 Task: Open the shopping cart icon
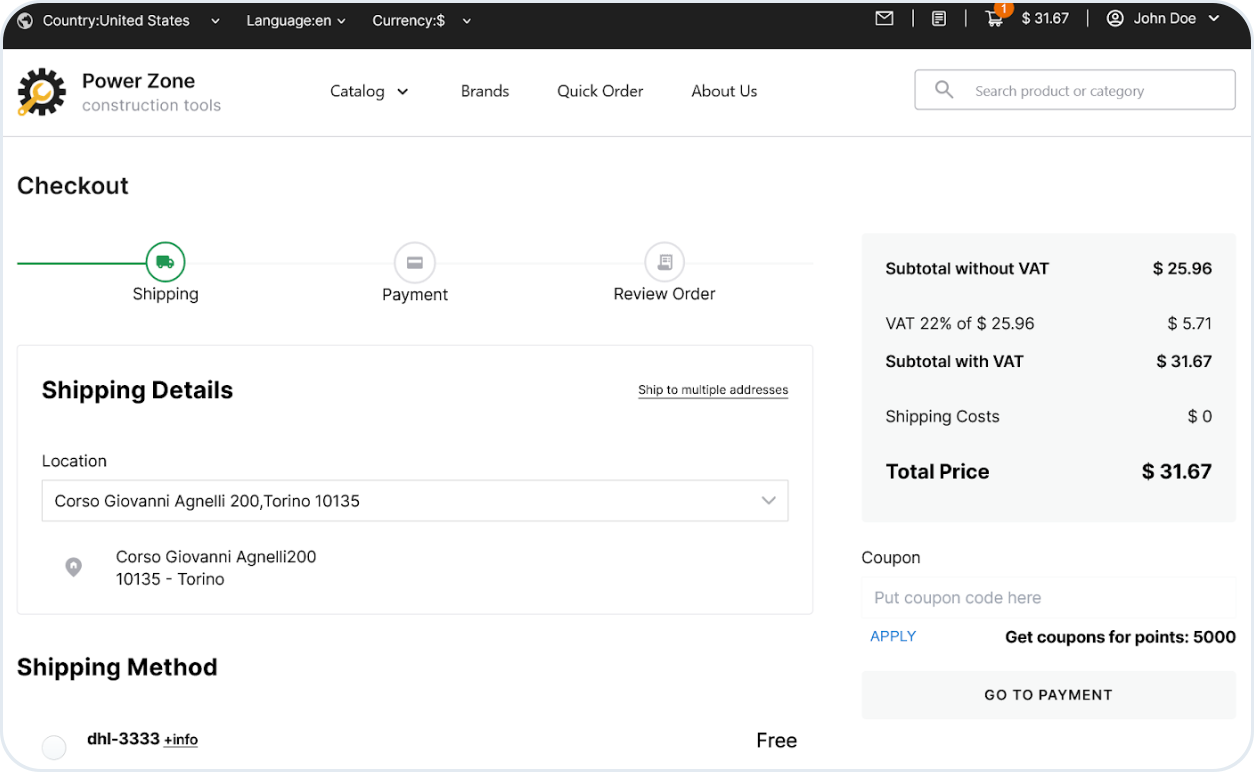994,18
